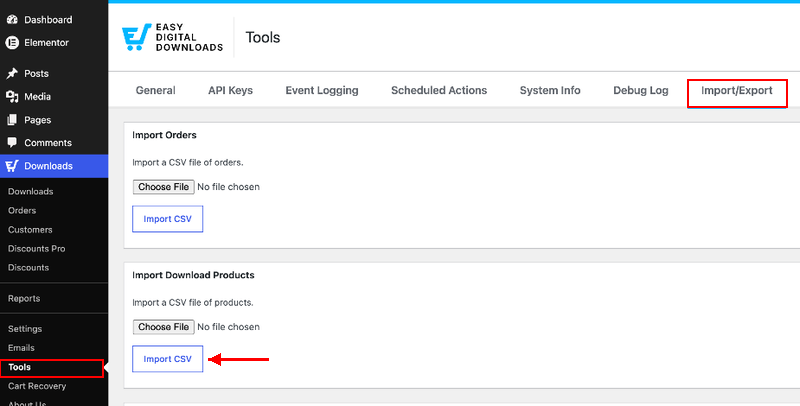The width and height of the screenshot is (800, 406).
Task: Click the Media library icon
Action: (x=12, y=96)
